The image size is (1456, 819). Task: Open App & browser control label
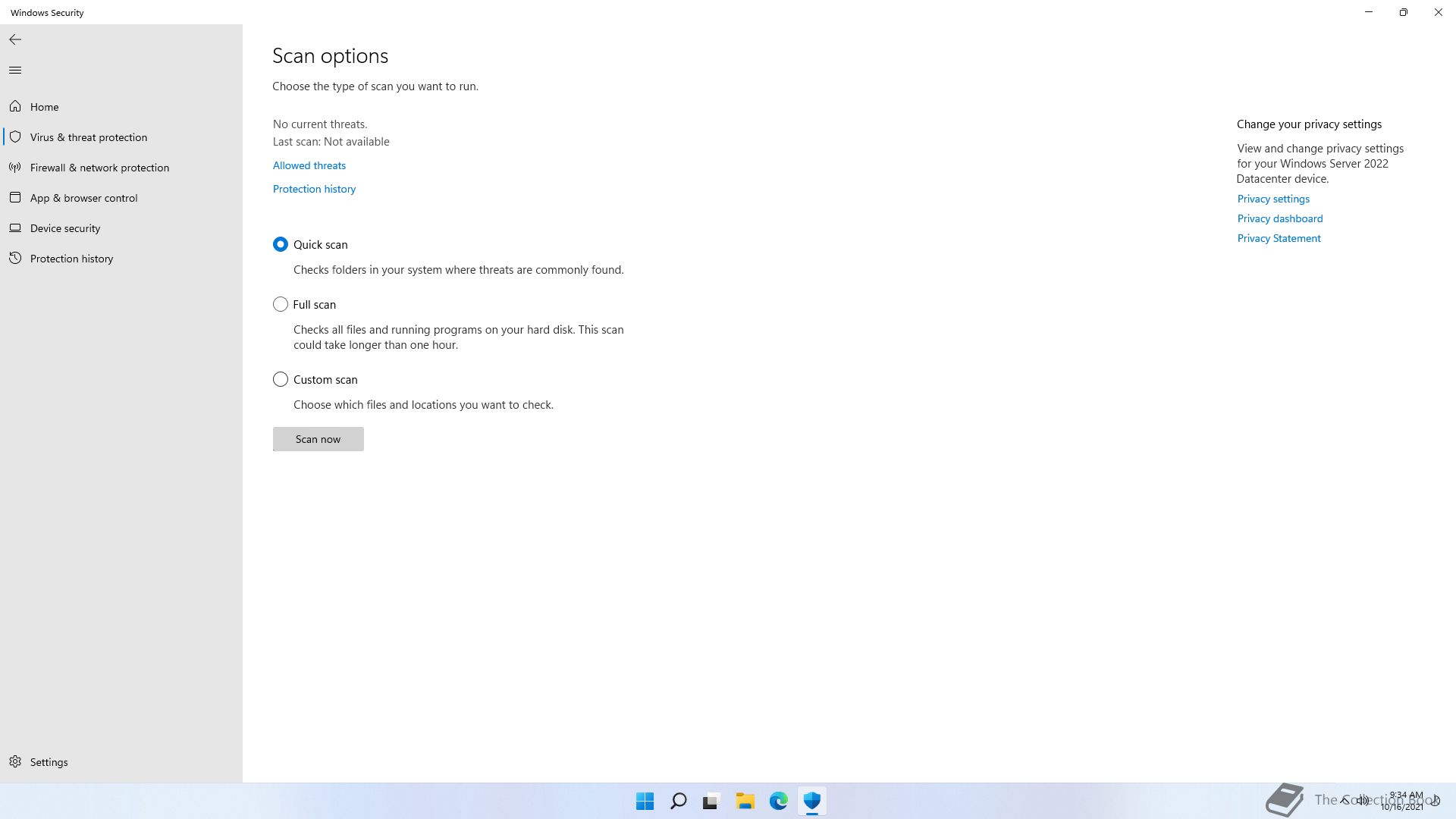point(84,198)
